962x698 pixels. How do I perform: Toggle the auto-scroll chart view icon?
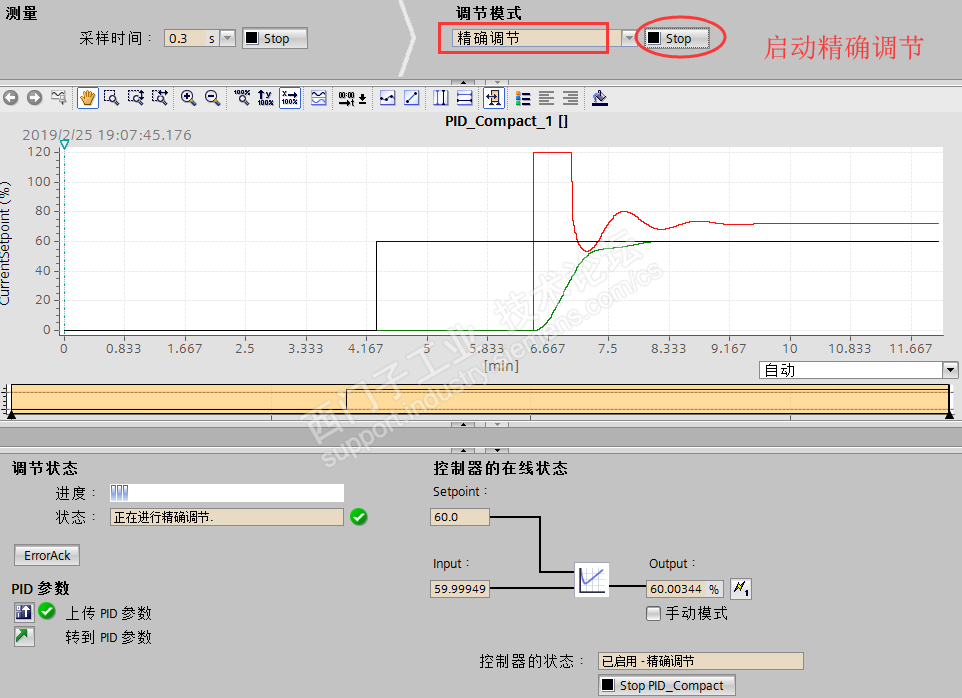click(x=494, y=98)
